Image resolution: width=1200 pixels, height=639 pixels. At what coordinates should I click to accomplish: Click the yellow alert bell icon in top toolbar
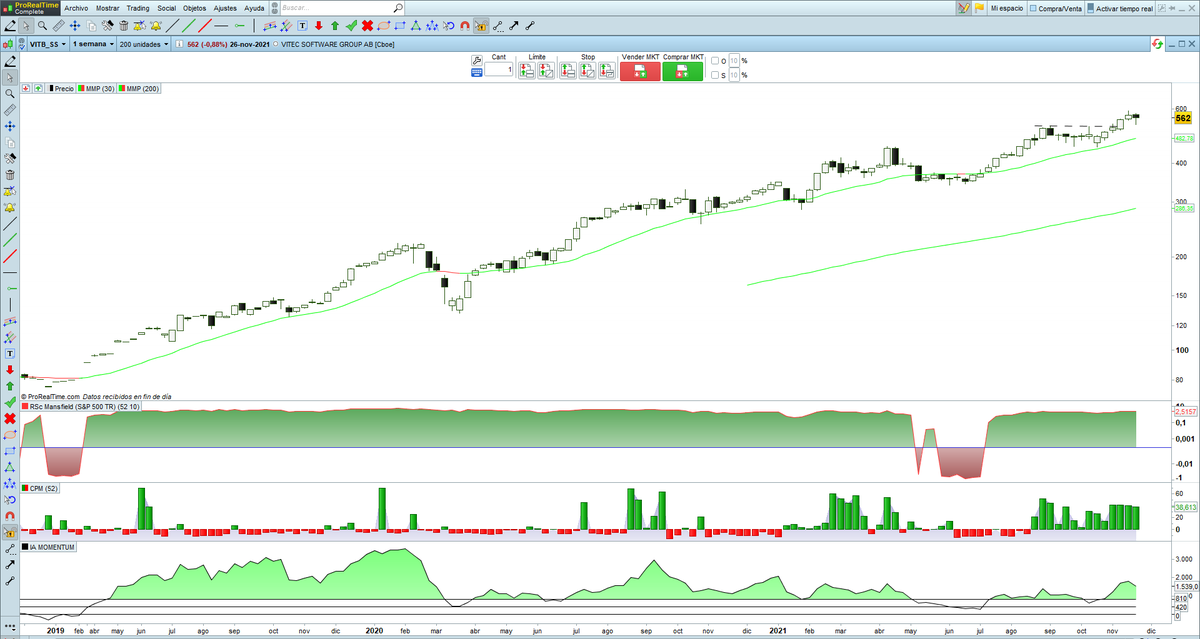click(x=156, y=25)
